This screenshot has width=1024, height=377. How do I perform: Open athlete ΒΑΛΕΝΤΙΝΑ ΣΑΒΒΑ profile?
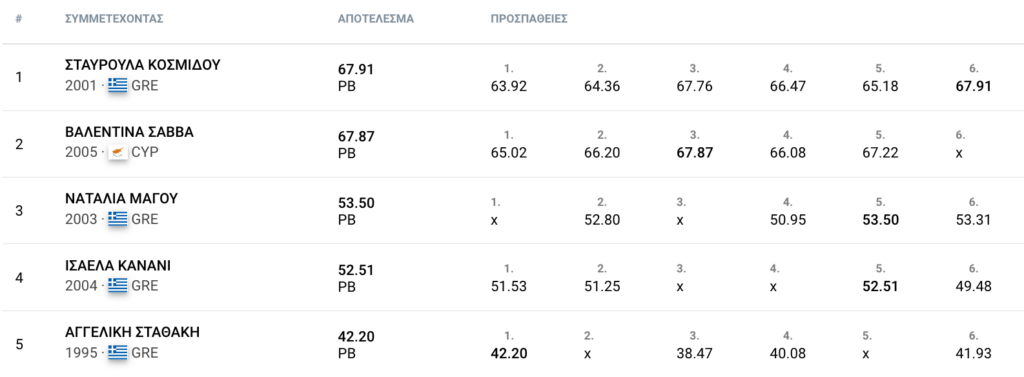point(129,132)
